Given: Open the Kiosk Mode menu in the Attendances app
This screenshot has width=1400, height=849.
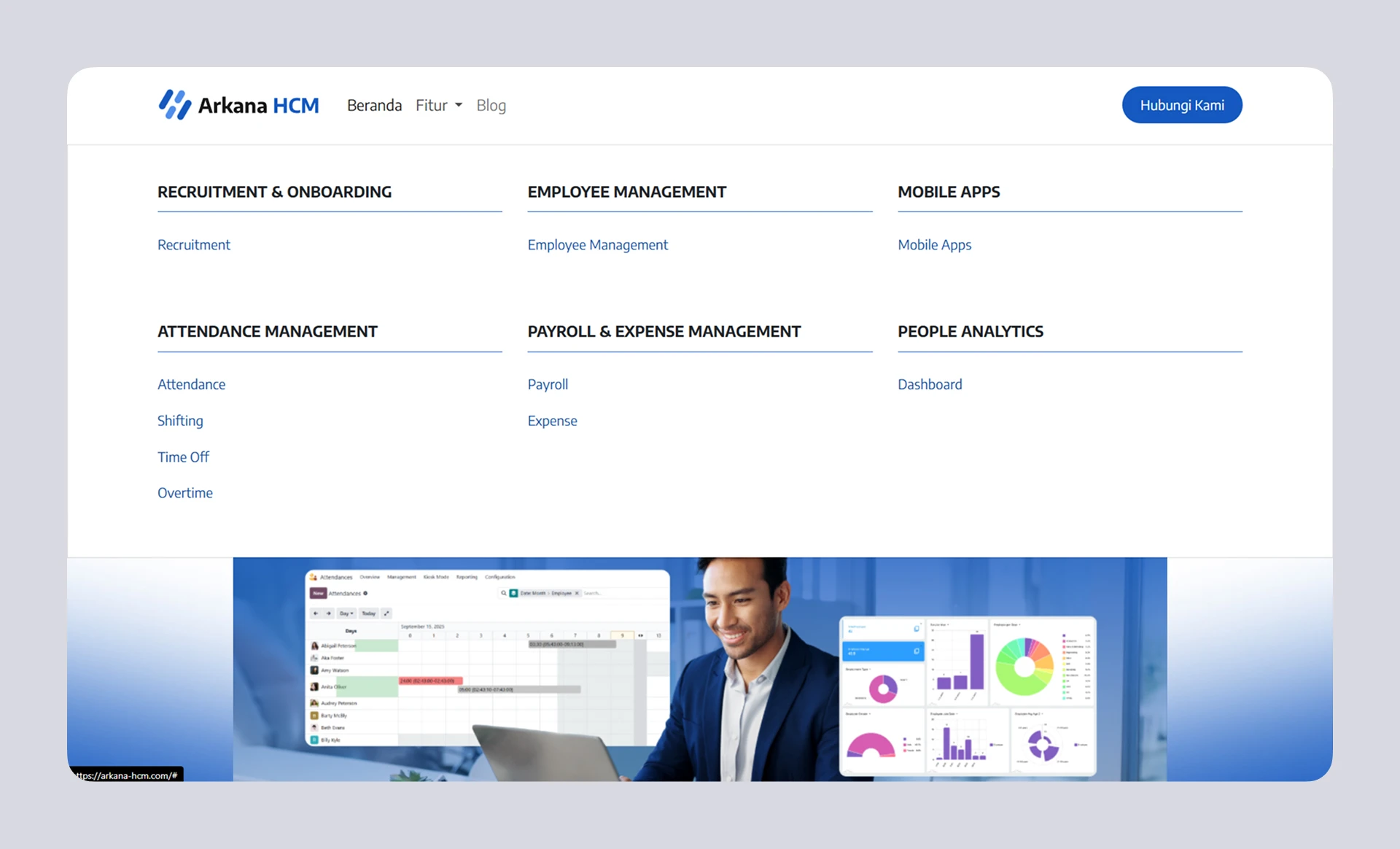Looking at the screenshot, I should click(x=436, y=577).
